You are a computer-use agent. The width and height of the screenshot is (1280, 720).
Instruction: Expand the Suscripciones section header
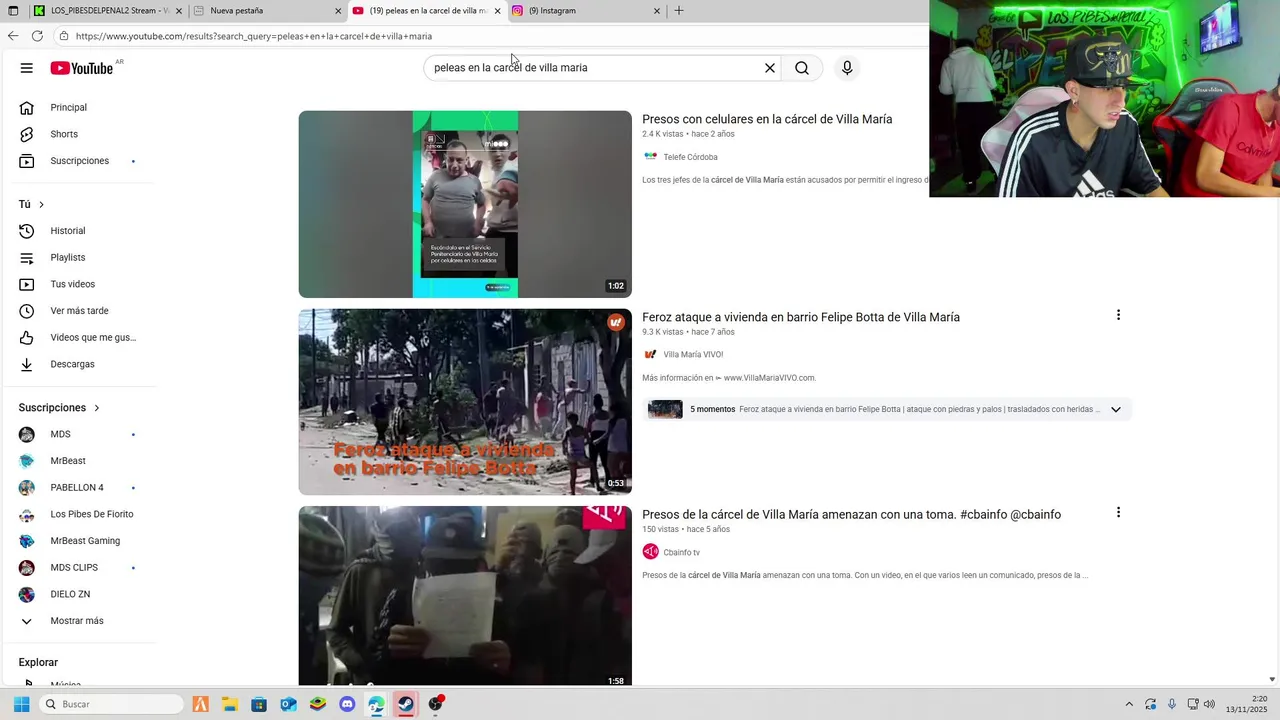click(60, 408)
